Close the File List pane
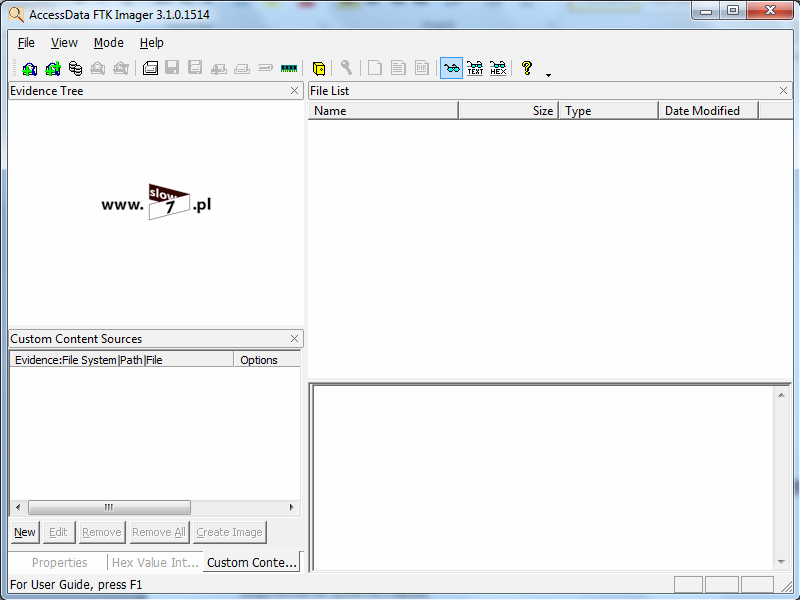 (x=784, y=91)
